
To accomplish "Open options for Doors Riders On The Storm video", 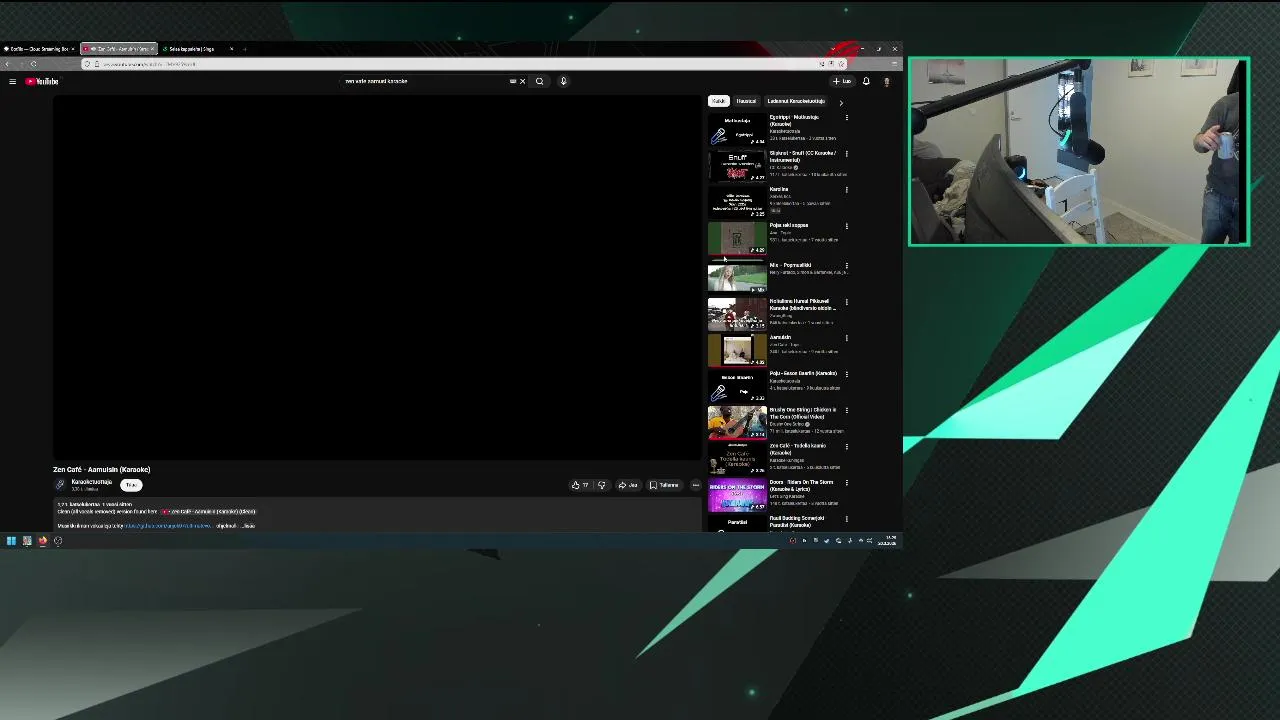I will [x=846, y=483].
